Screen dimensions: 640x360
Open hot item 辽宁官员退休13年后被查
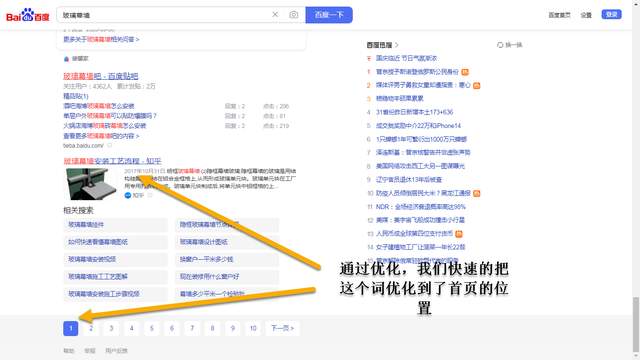[x=409, y=180]
